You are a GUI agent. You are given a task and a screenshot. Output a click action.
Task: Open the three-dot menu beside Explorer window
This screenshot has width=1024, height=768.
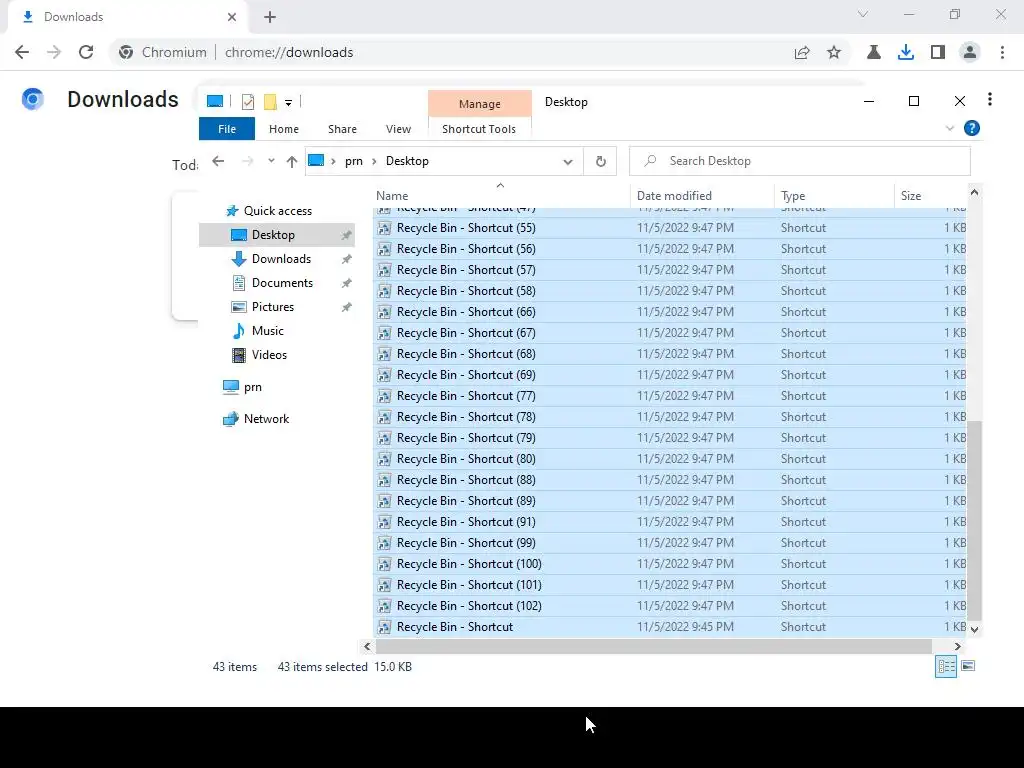pos(990,99)
